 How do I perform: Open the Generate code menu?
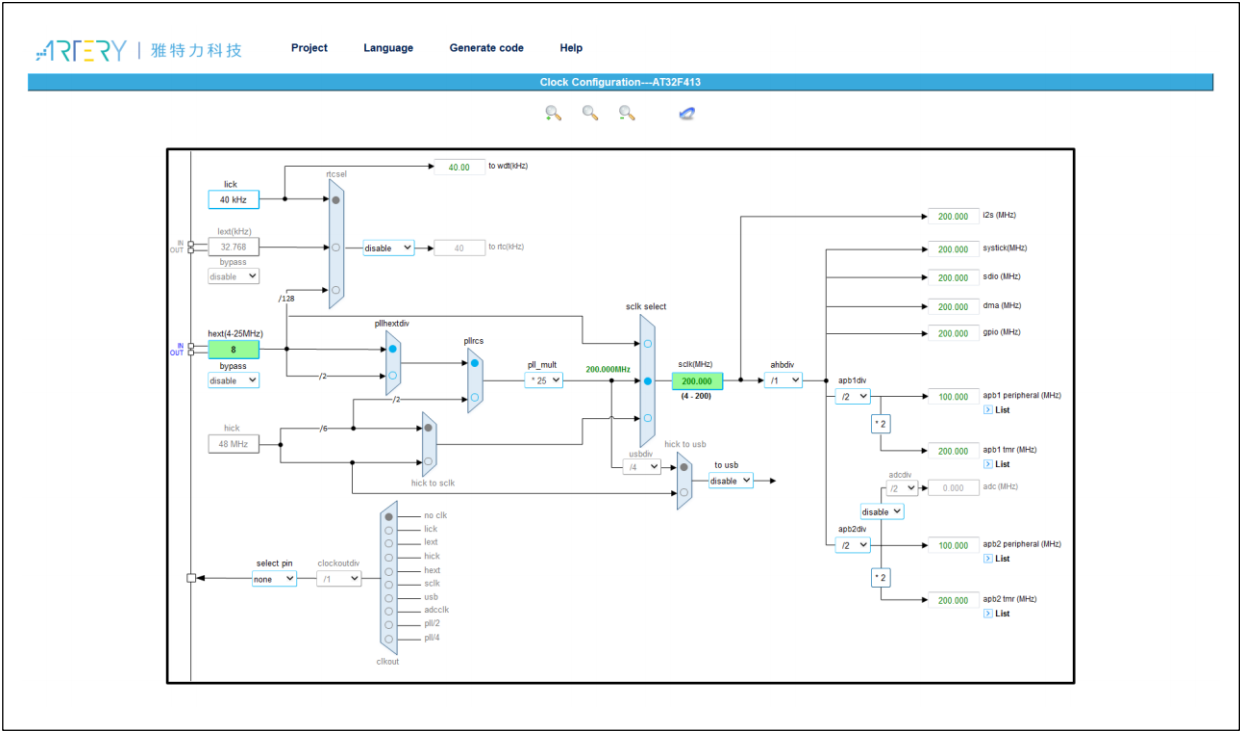pos(486,48)
